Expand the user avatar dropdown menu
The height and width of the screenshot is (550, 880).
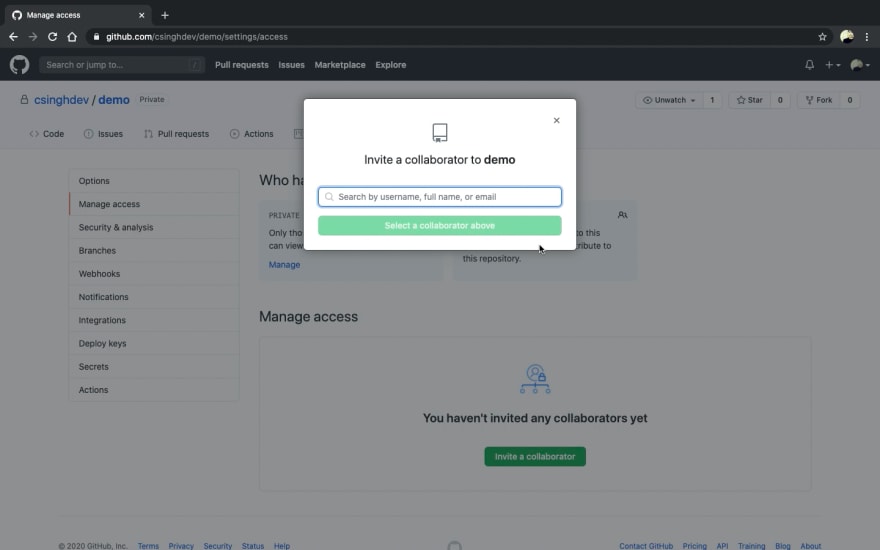(860, 65)
